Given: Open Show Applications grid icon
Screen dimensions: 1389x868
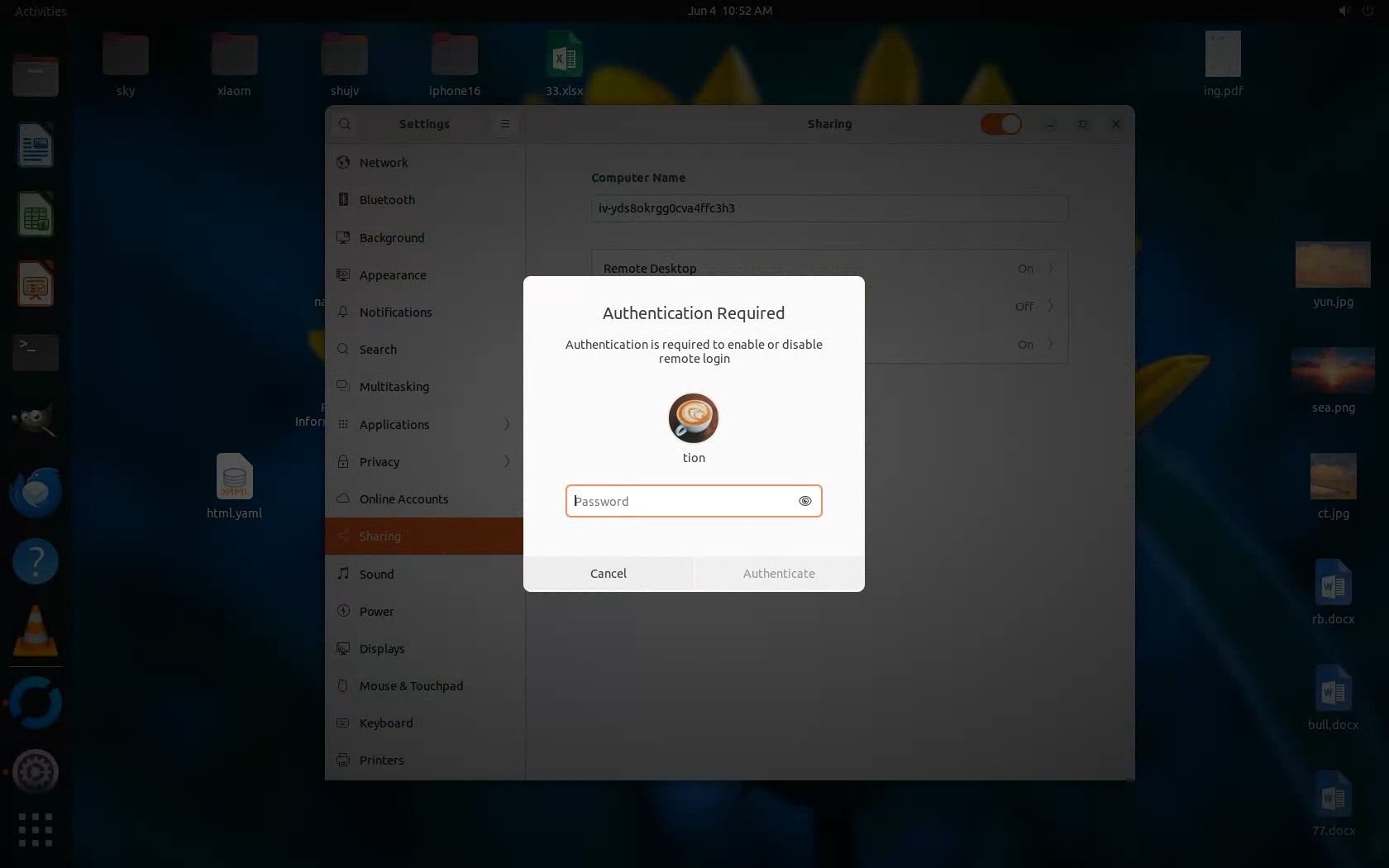Looking at the screenshot, I should click(x=36, y=829).
